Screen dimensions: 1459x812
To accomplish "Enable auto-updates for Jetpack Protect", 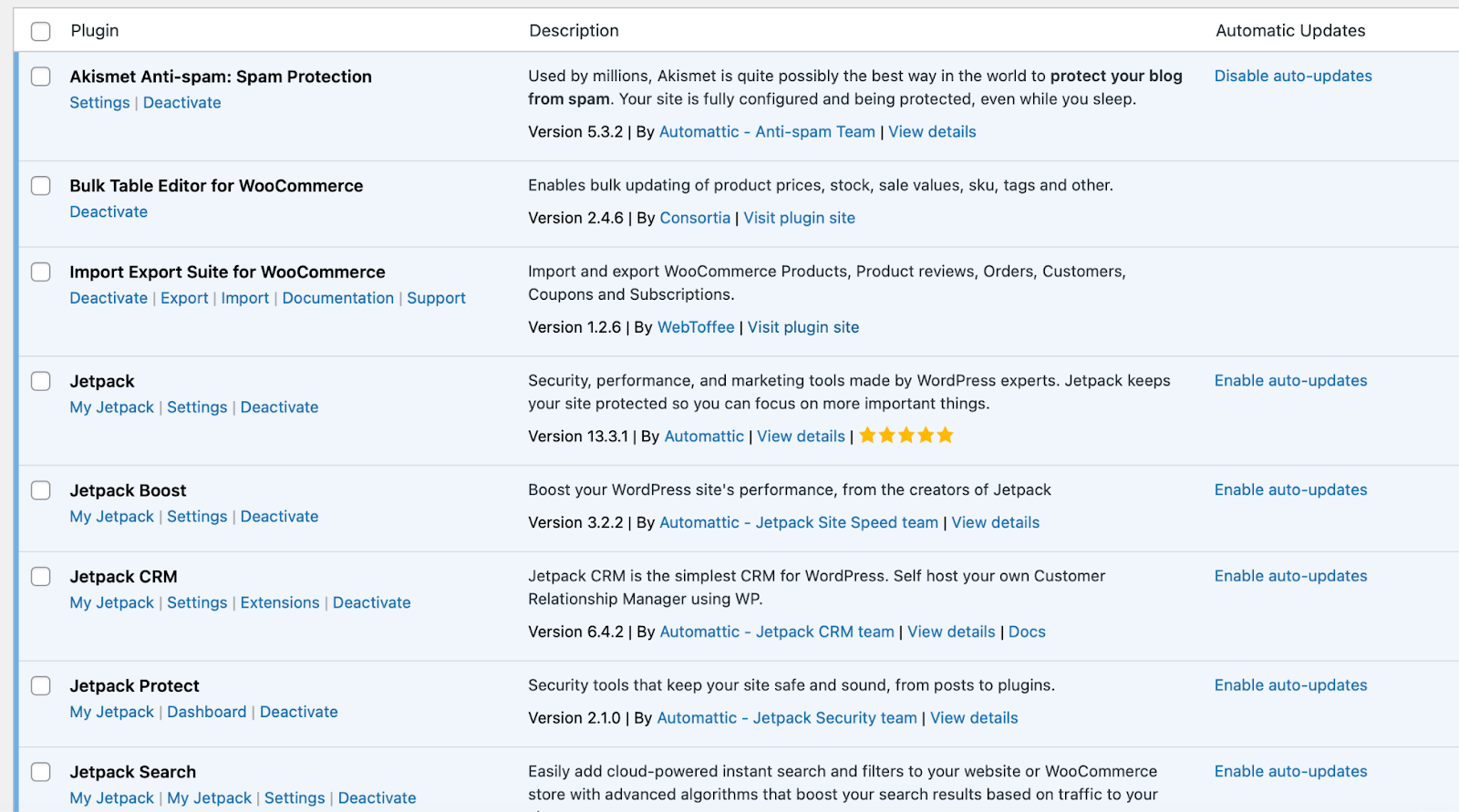I will click(x=1291, y=686).
